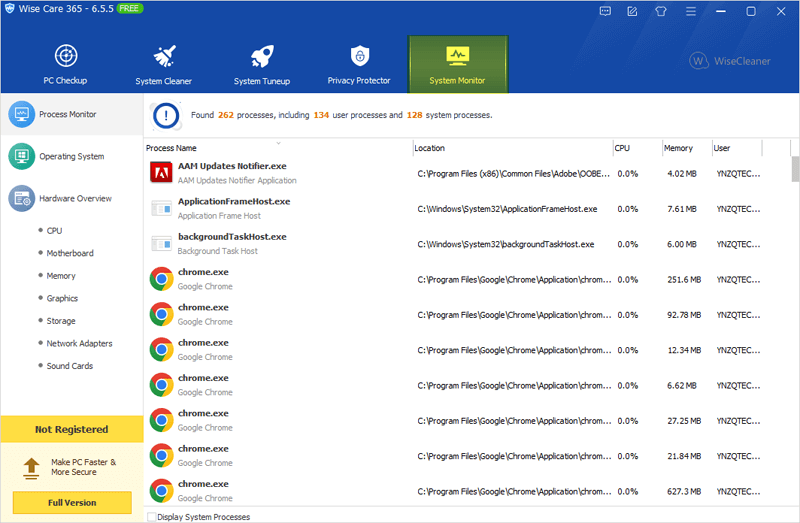Screen dimensions: 800x523
Task: Enable Display System Processes checkbox
Action: [x=152, y=517]
